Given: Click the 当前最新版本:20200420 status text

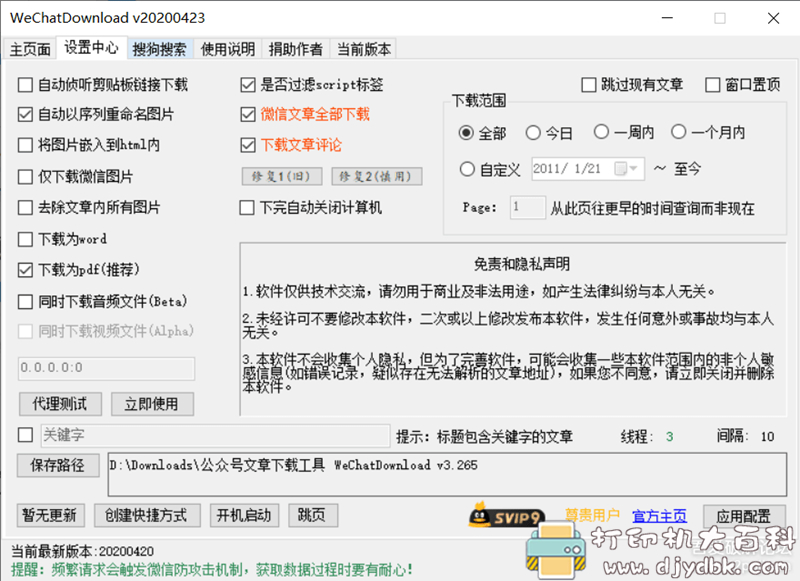Looking at the screenshot, I should 82,551.
